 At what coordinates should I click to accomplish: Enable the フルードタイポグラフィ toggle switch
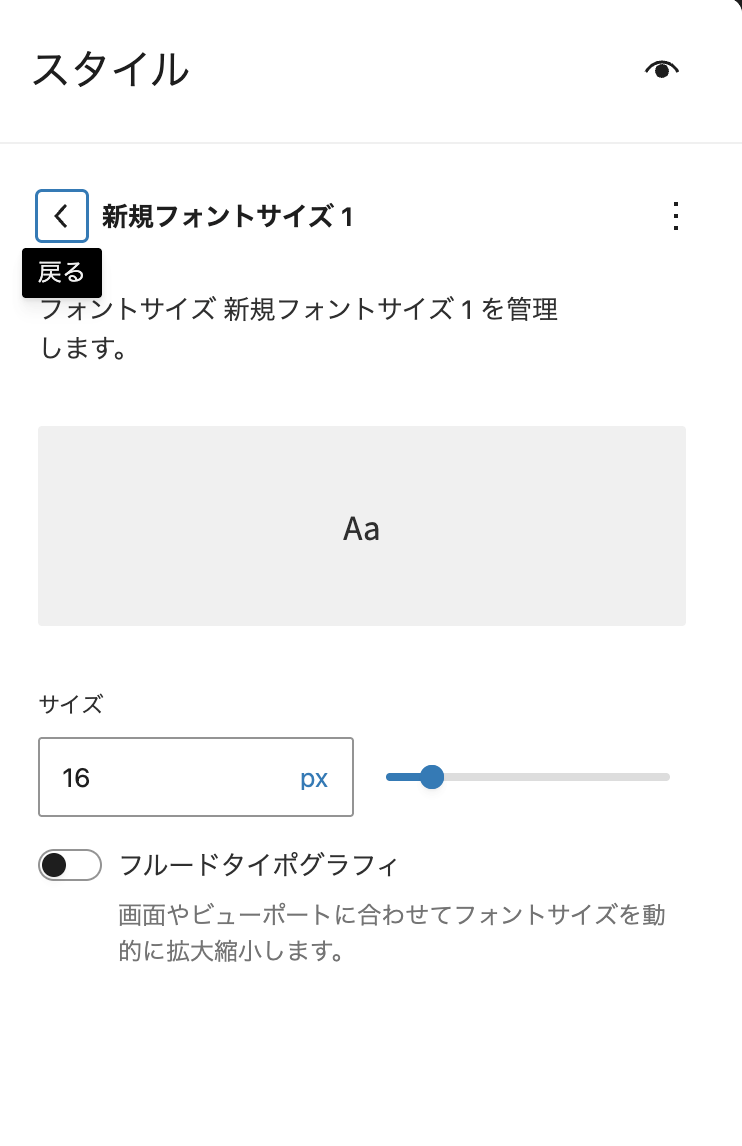(70, 865)
